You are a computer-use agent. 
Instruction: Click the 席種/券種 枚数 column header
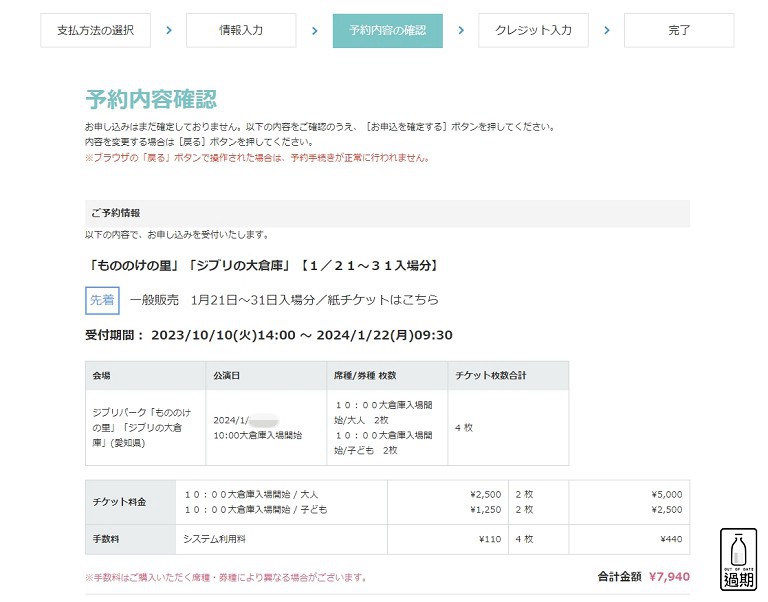tap(387, 376)
